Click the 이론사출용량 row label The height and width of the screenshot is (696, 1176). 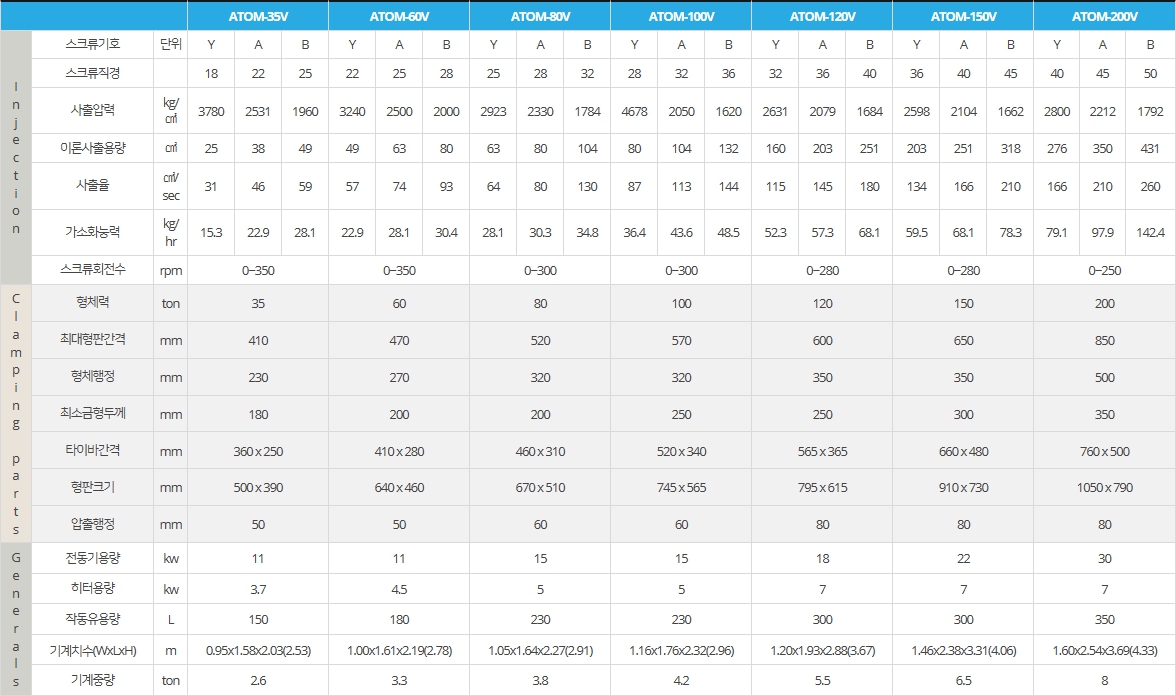[93, 148]
